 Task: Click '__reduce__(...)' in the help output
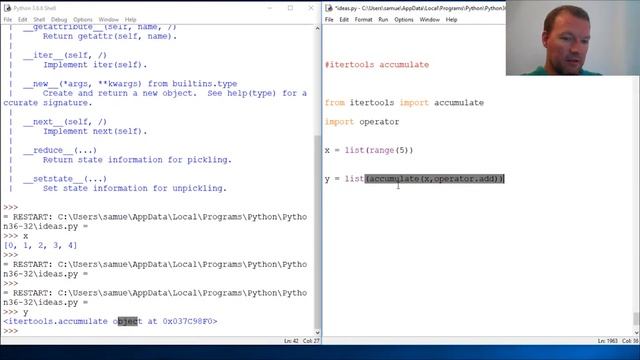60,150
